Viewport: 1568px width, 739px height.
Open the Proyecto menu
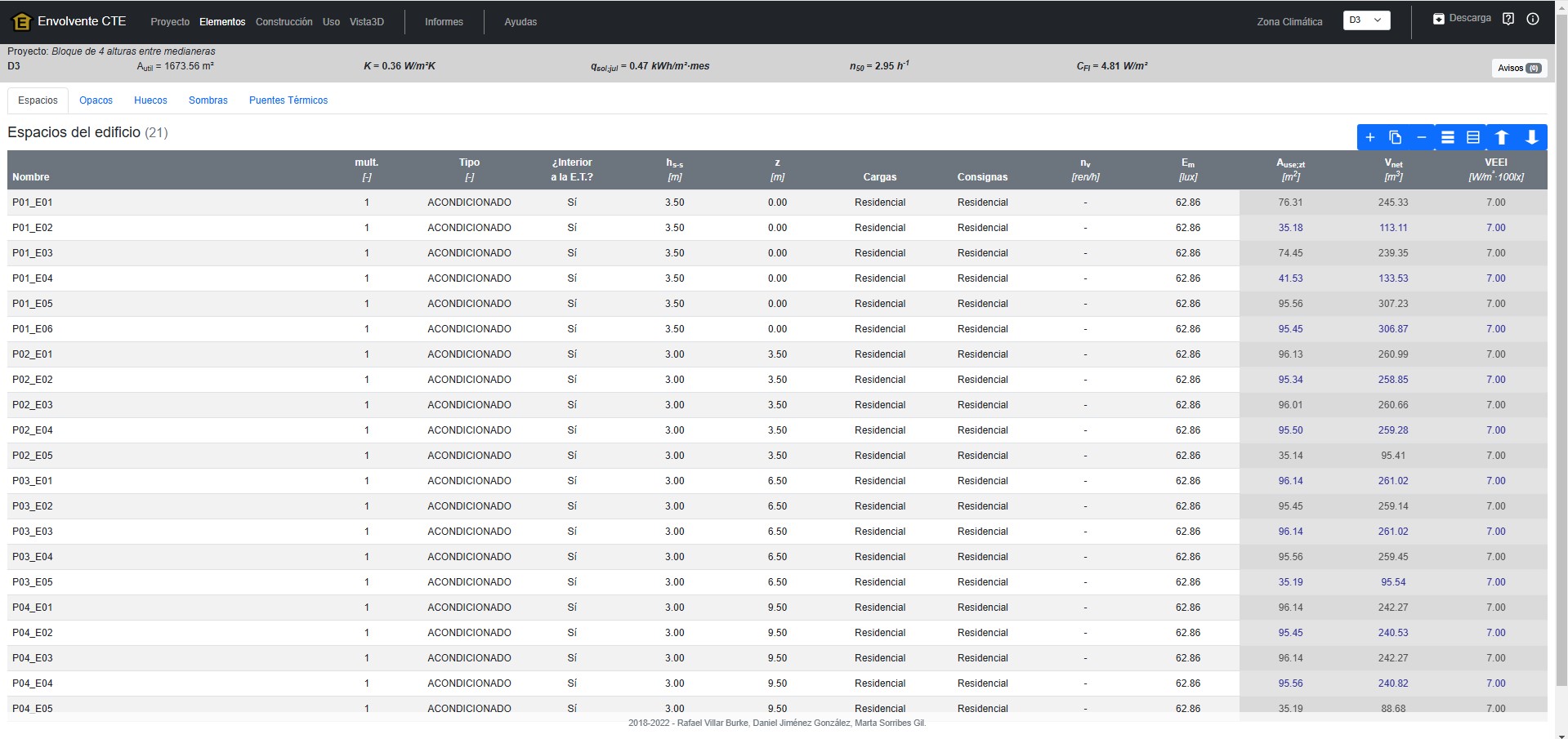[x=170, y=22]
